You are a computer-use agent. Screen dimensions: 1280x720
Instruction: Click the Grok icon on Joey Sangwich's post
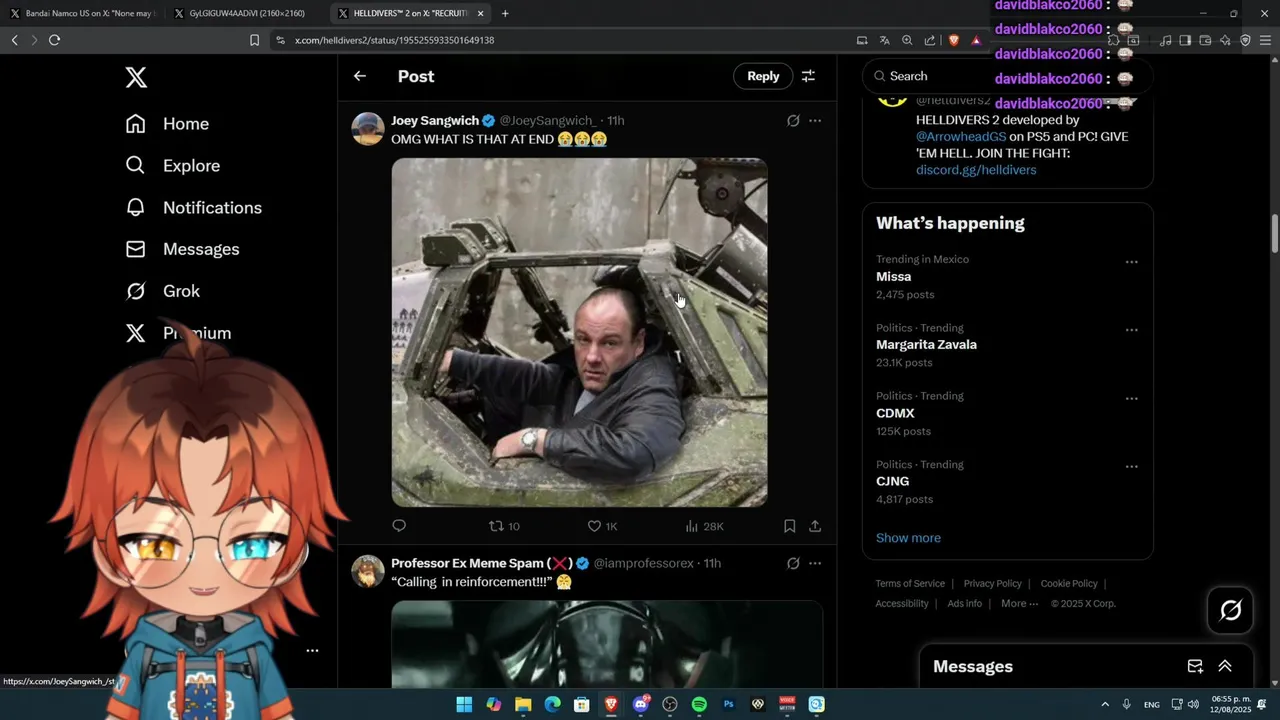[793, 120]
